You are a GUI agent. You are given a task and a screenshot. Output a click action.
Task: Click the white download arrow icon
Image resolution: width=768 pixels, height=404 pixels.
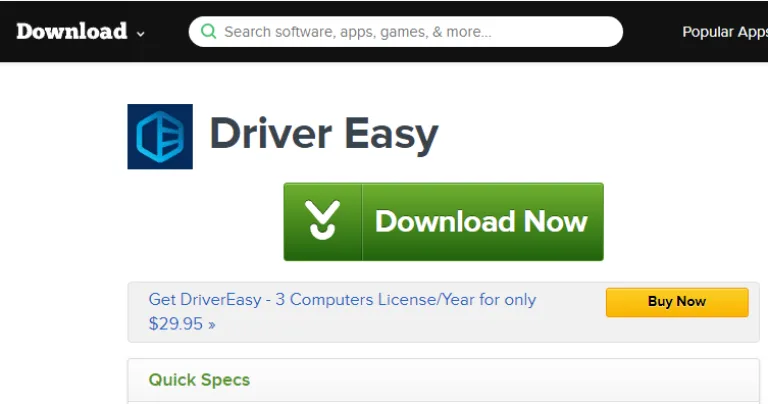[322, 220]
